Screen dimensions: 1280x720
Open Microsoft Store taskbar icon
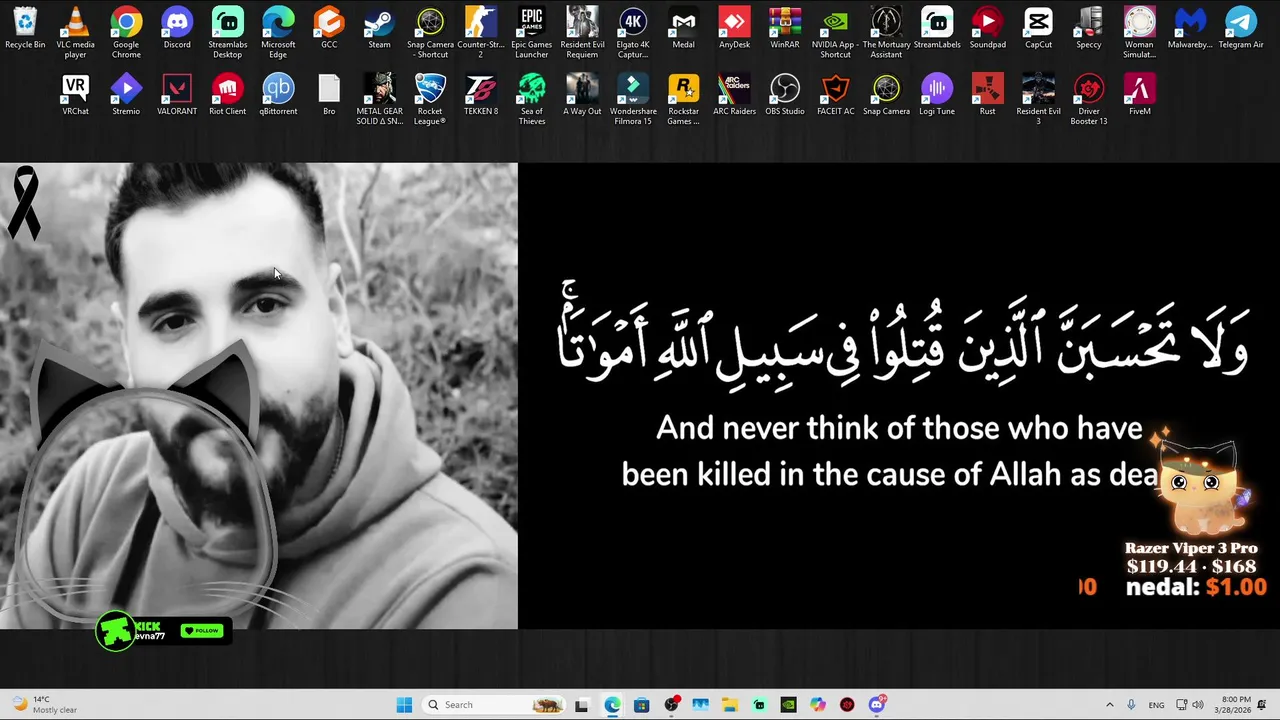642,705
